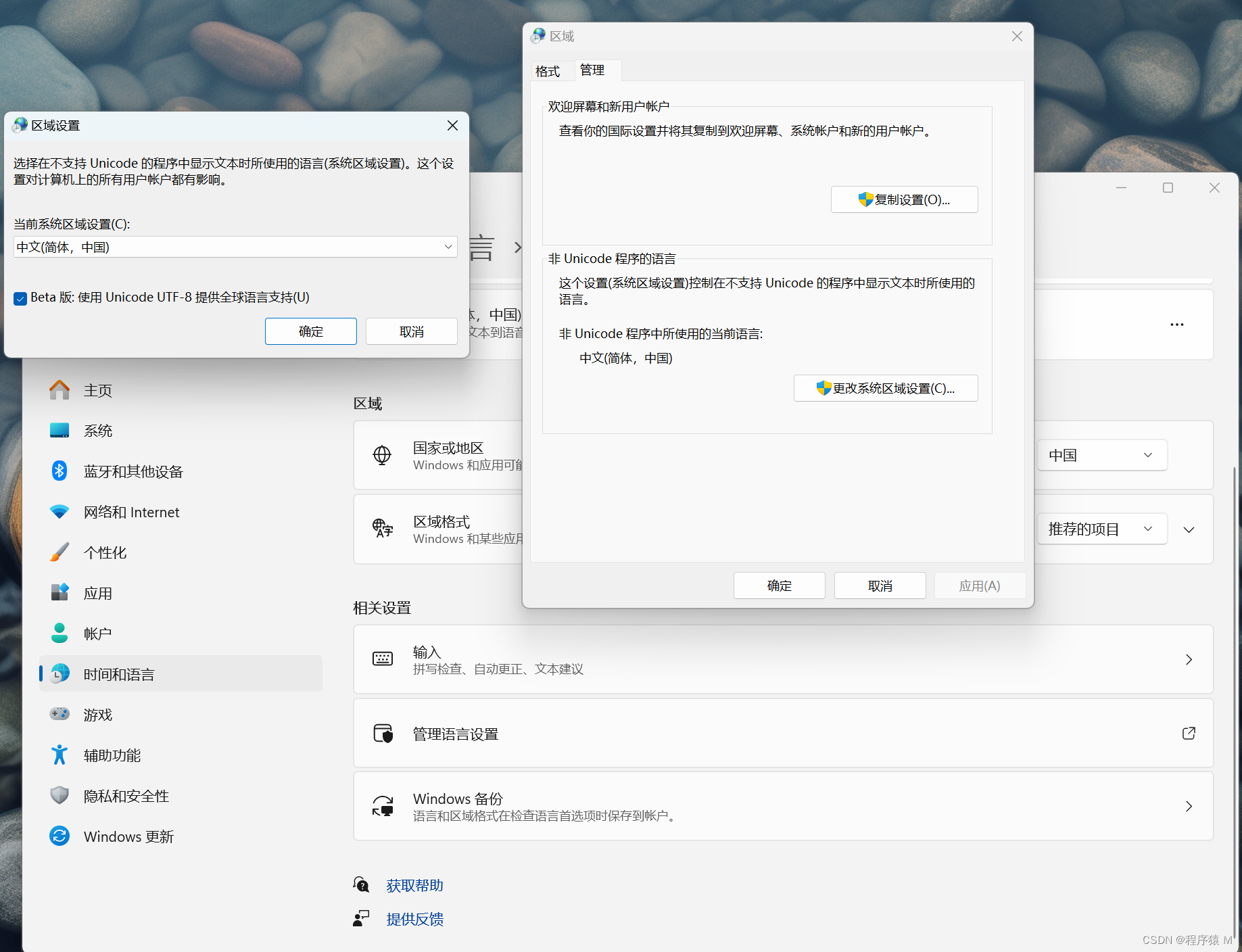The height and width of the screenshot is (952, 1242).
Task: Toggle the Beta 版 Unicode UTF-8 checkbox
Action: pos(20,297)
